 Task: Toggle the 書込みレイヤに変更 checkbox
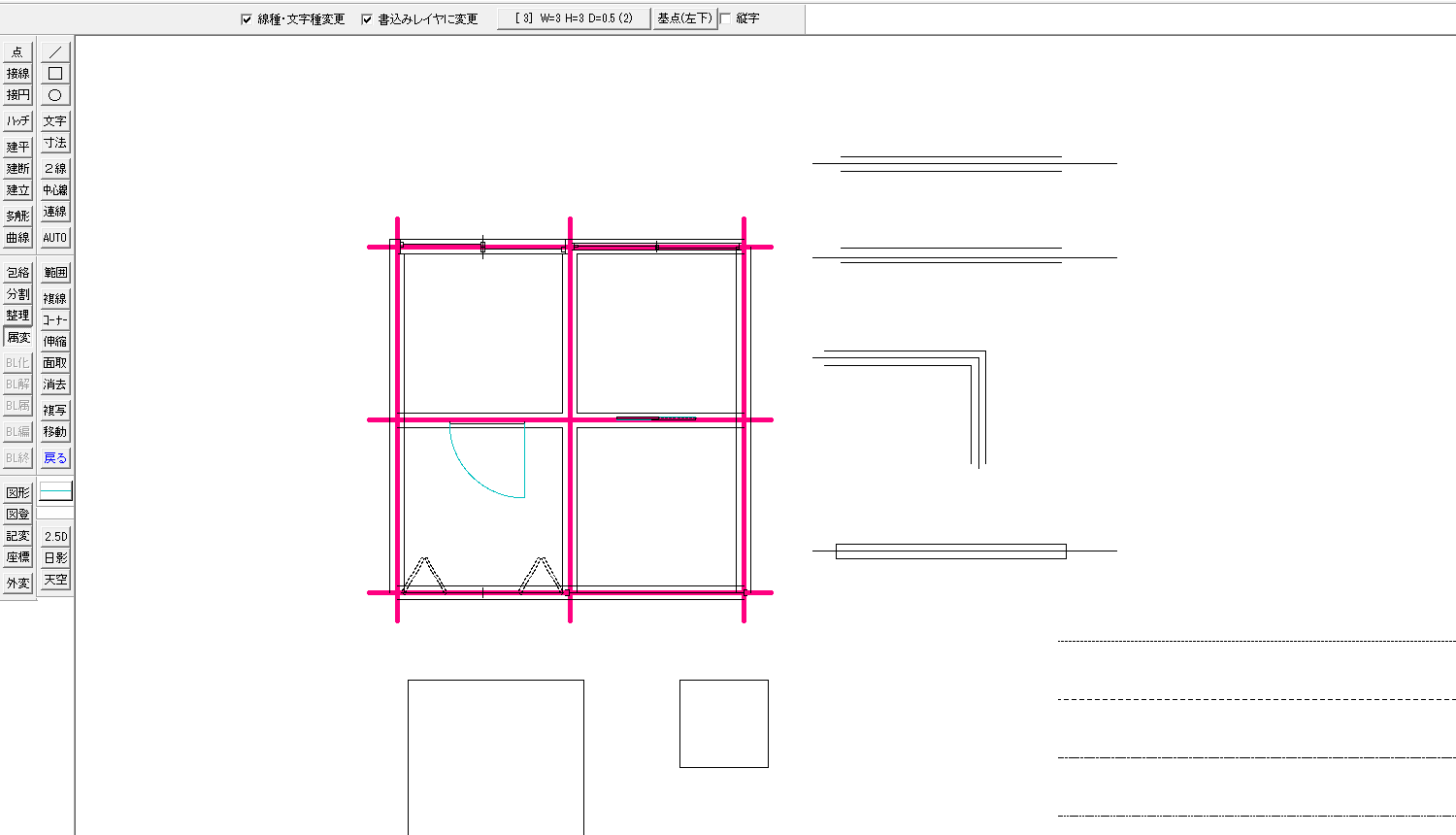[x=367, y=18]
